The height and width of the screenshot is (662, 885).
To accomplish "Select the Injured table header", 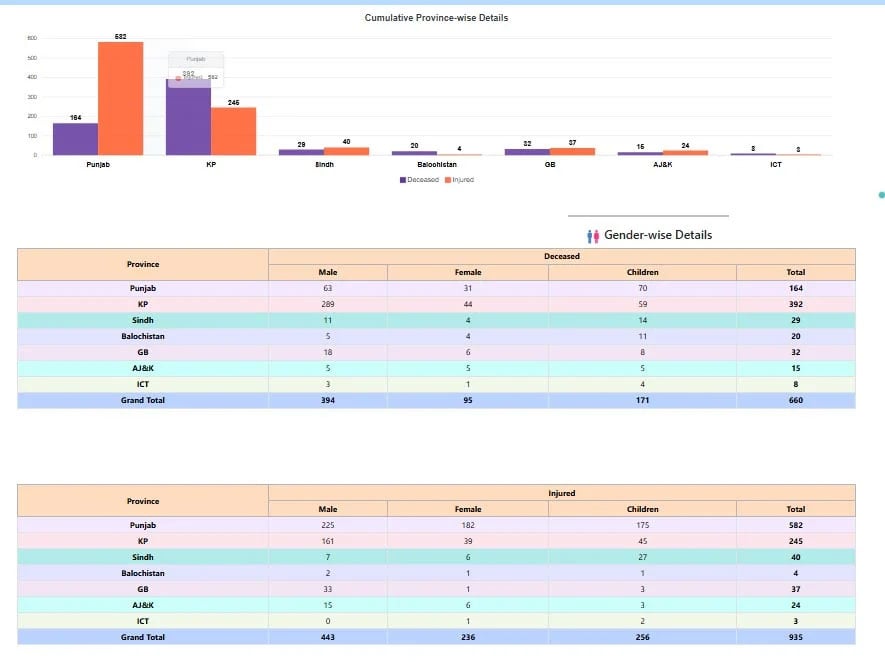I will point(562,493).
